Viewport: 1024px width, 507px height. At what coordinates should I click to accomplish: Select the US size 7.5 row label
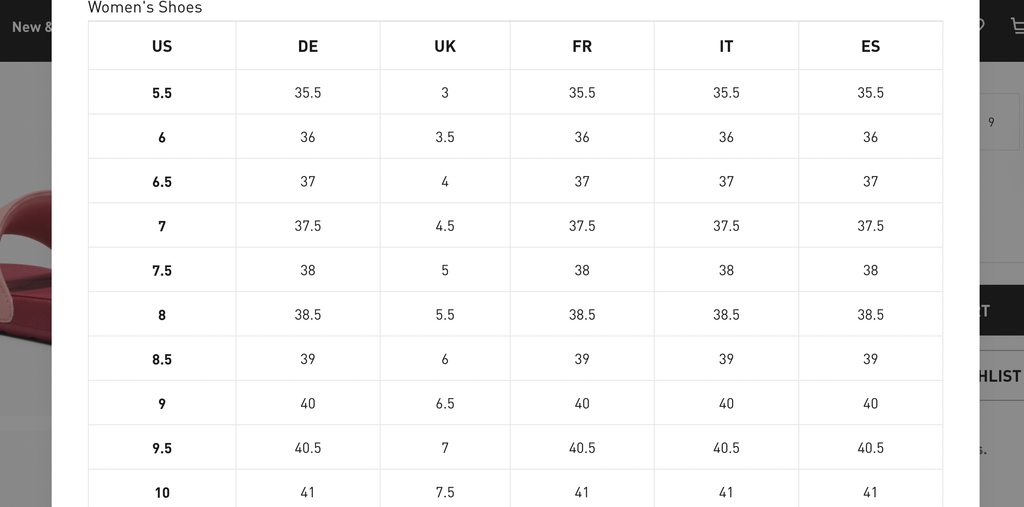pos(162,271)
